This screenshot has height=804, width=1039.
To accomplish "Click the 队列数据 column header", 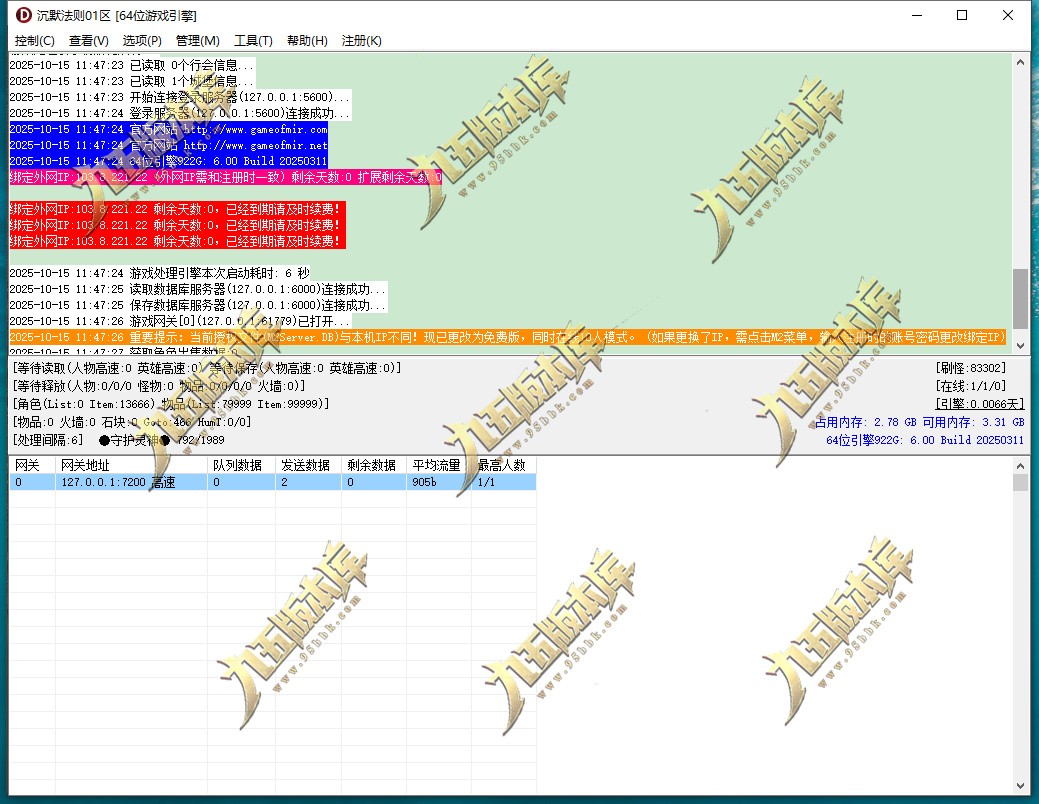I will pyautogui.click(x=241, y=465).
